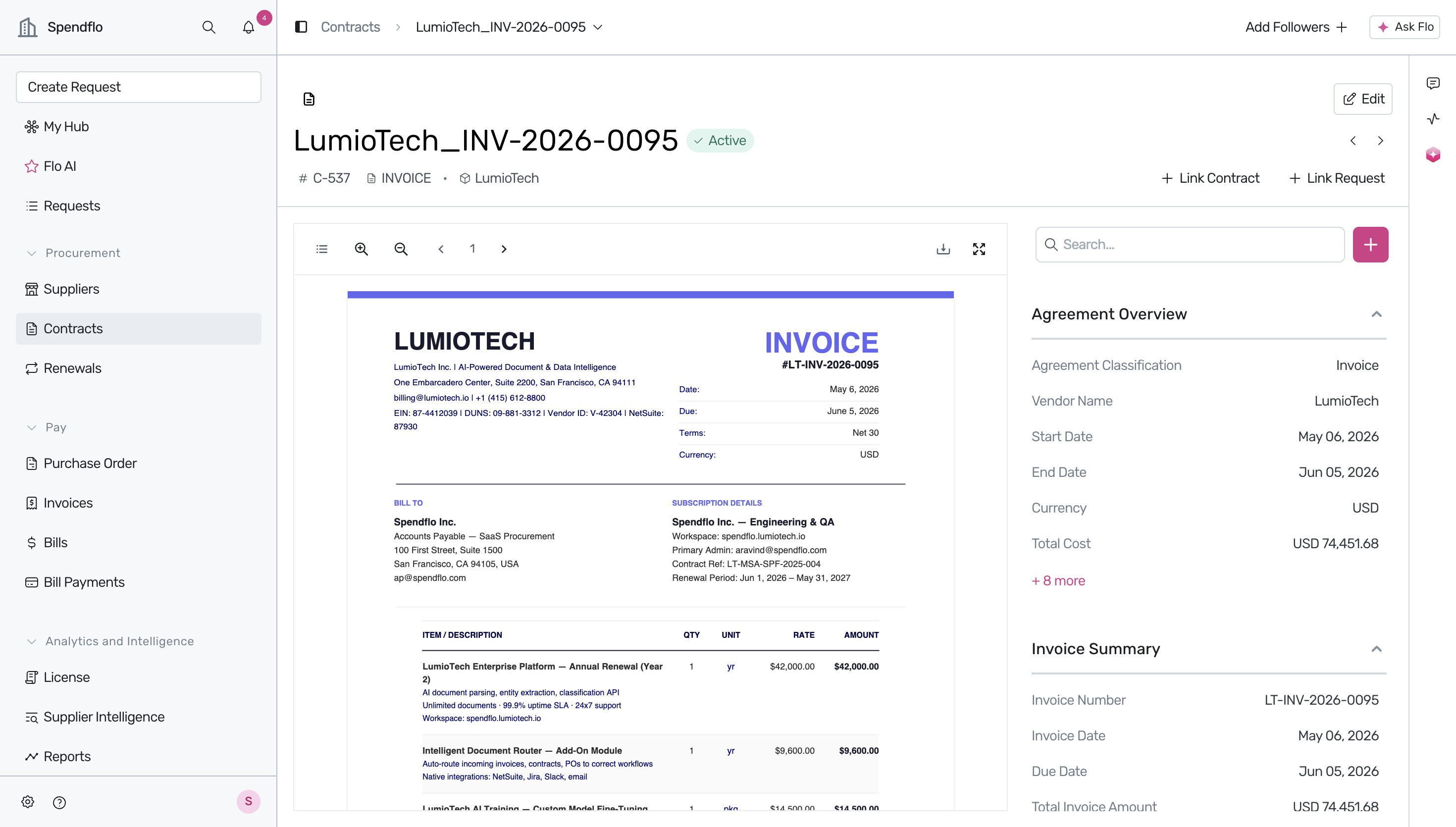
Task: Click the Total Cost value USD 74,451.68
Action: pos(1335,544)
